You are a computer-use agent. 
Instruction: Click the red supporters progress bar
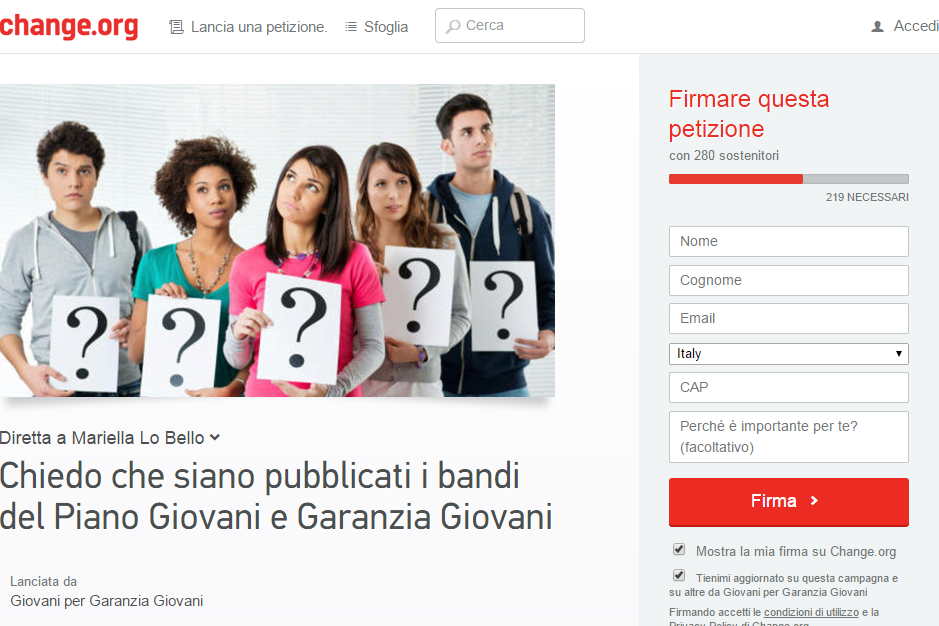click(735, 179)
